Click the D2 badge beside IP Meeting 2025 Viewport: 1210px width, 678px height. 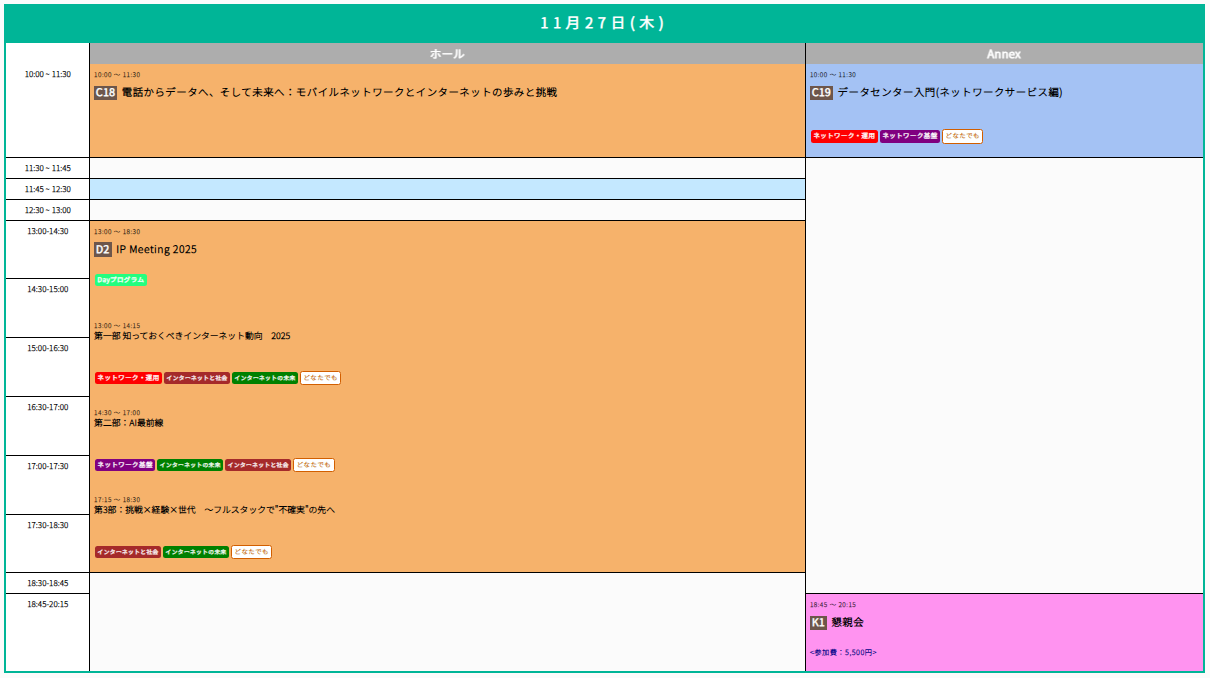click(x=102, y=250)
